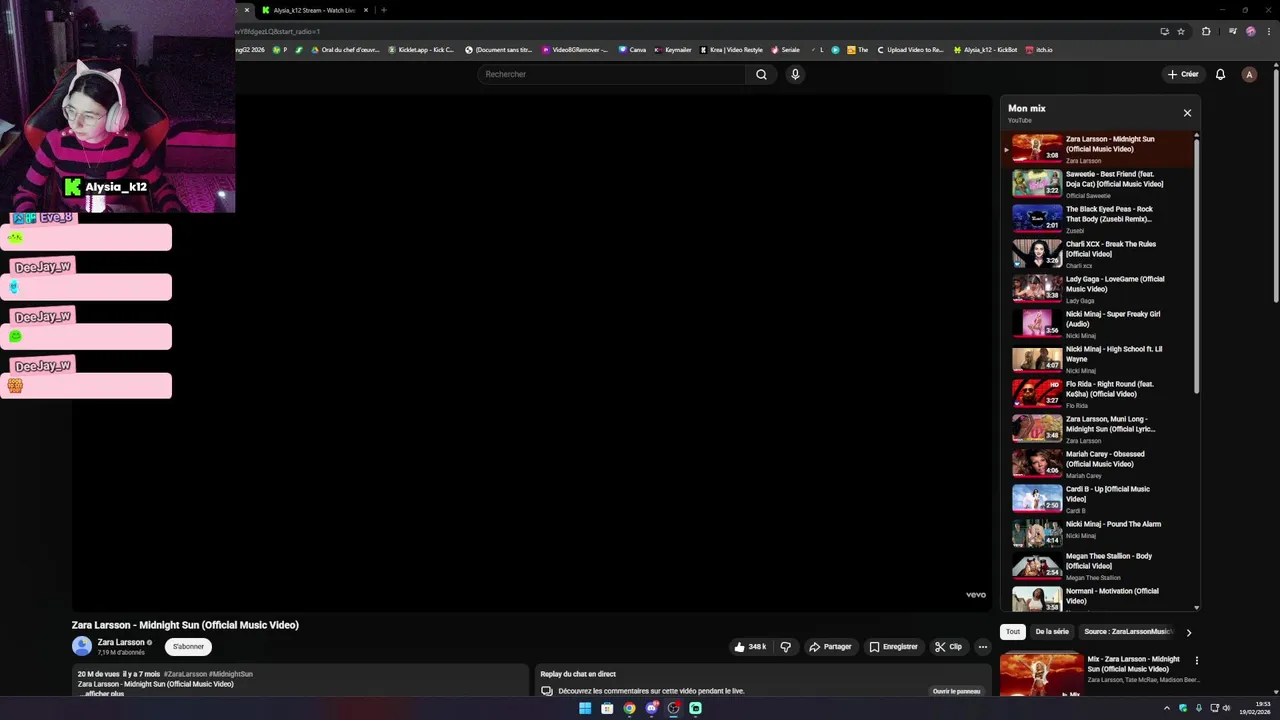
Task: Click Enregistrer to save the video
Action: click(893, 647)
